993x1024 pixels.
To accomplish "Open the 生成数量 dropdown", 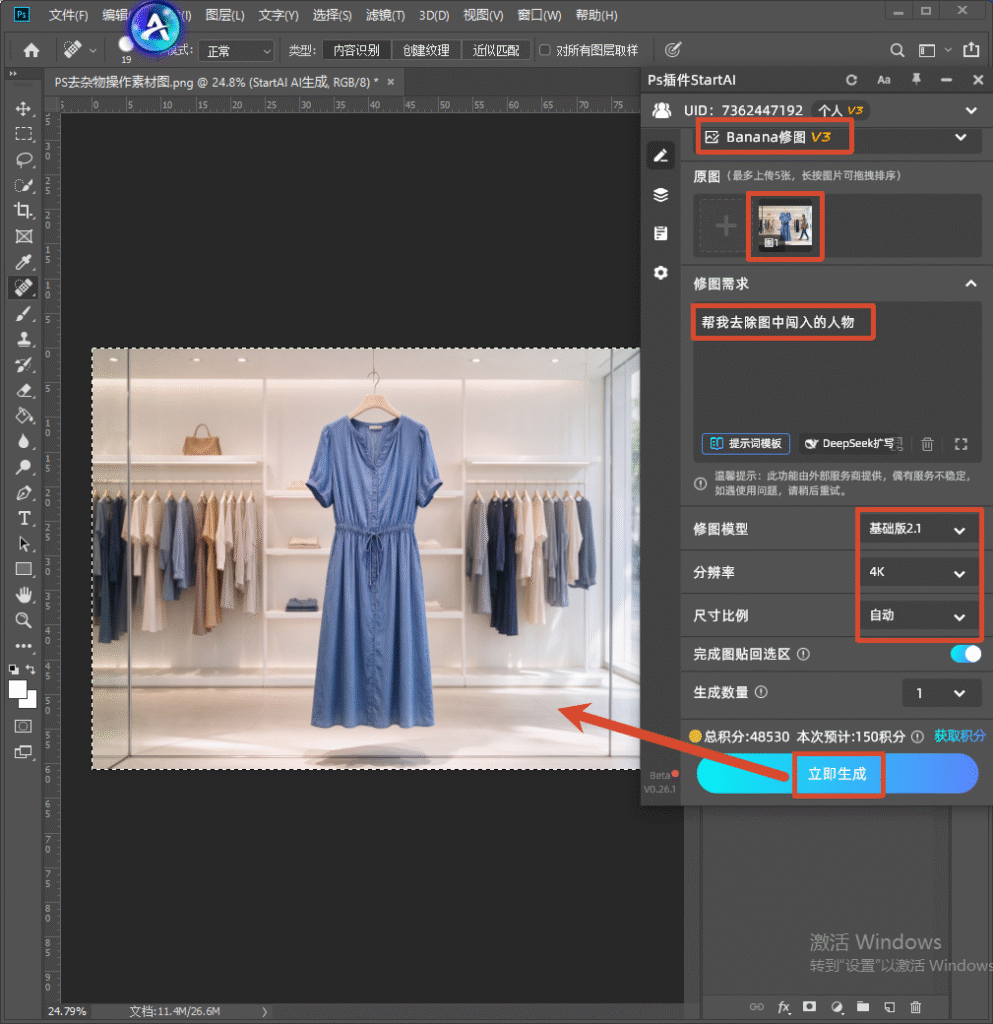I will click(x=941, y=693).
